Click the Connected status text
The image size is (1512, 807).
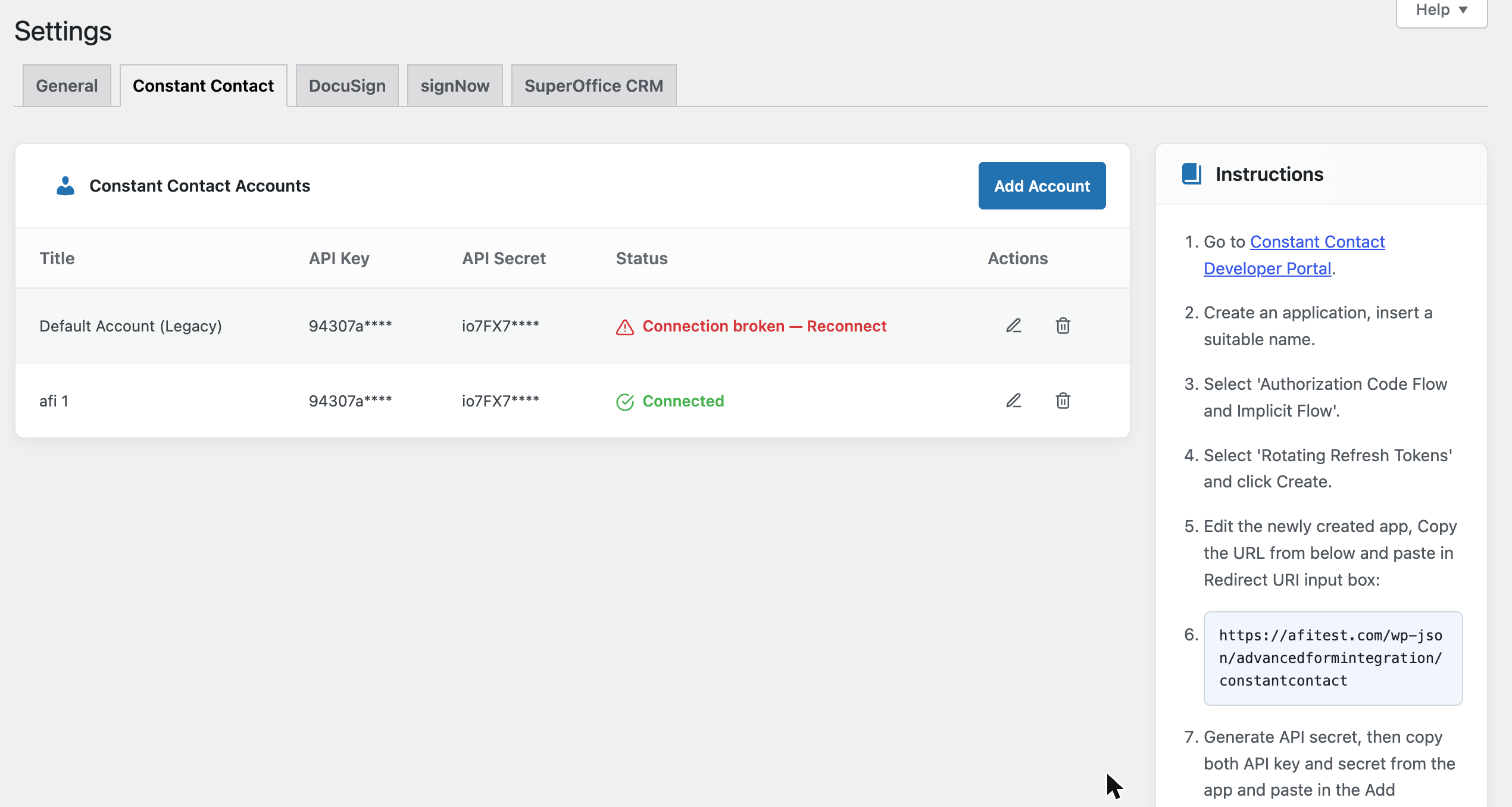click(683, 401)
